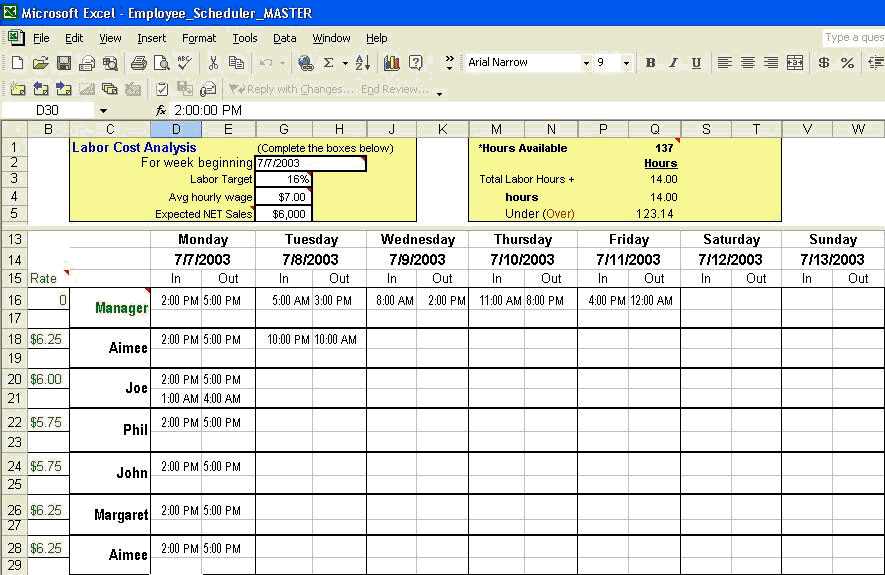Select column D header
The width and height of the screenshot is (885, 575).
176,129
